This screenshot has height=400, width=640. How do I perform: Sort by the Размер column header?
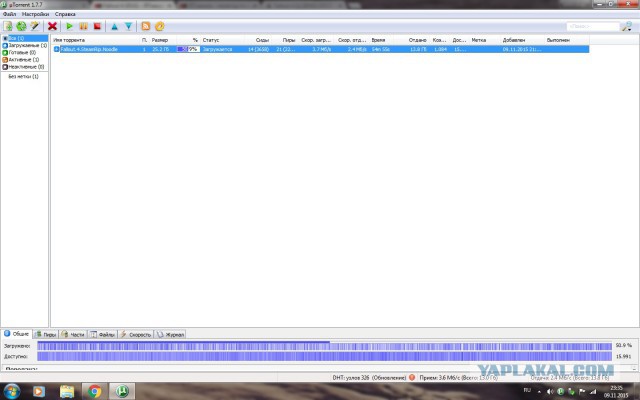point(160,40)
